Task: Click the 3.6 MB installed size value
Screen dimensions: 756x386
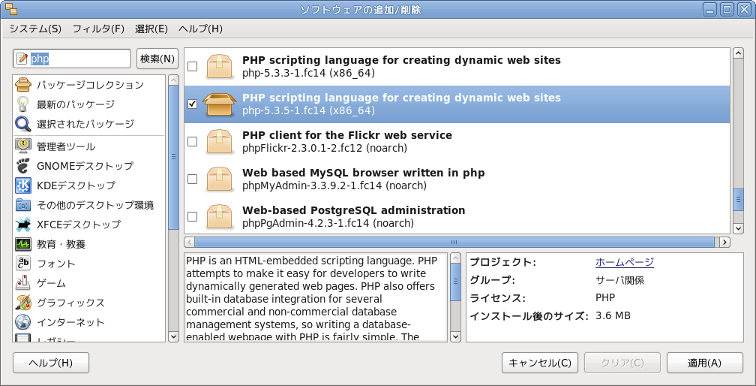Action: [x=613, y=316]
